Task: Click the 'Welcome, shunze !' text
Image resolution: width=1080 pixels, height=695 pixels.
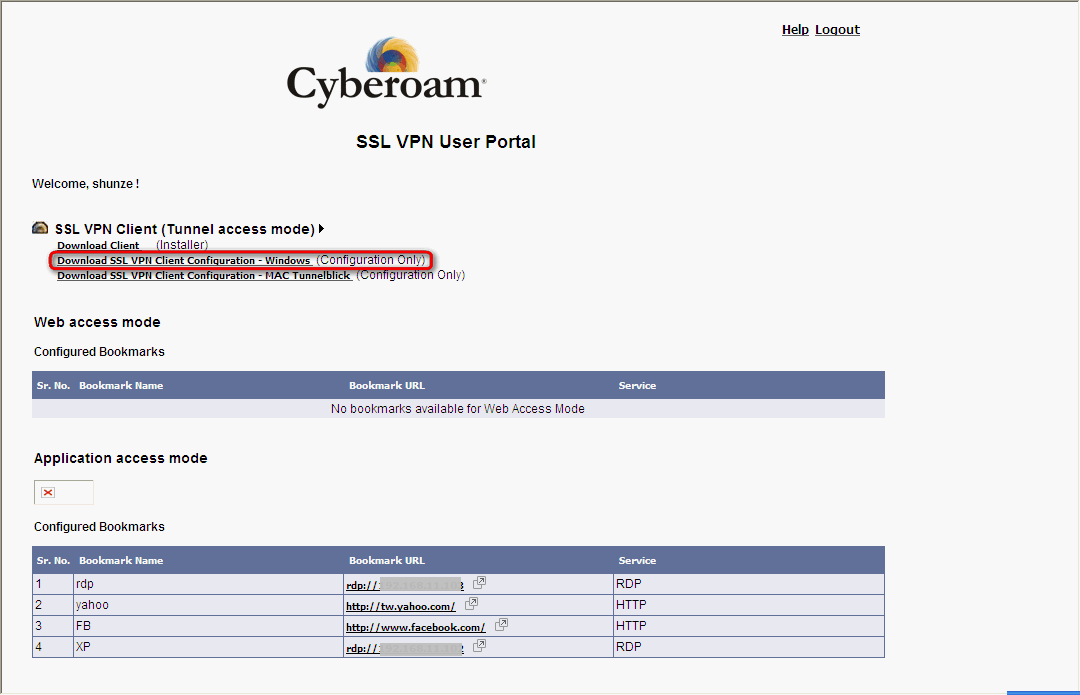Action: coord(85,184)
